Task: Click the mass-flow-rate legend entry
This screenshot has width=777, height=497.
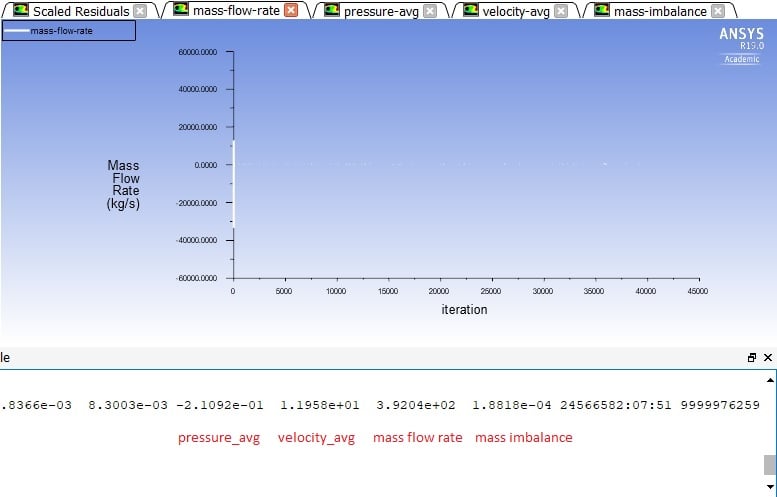Action: (68, 31)
